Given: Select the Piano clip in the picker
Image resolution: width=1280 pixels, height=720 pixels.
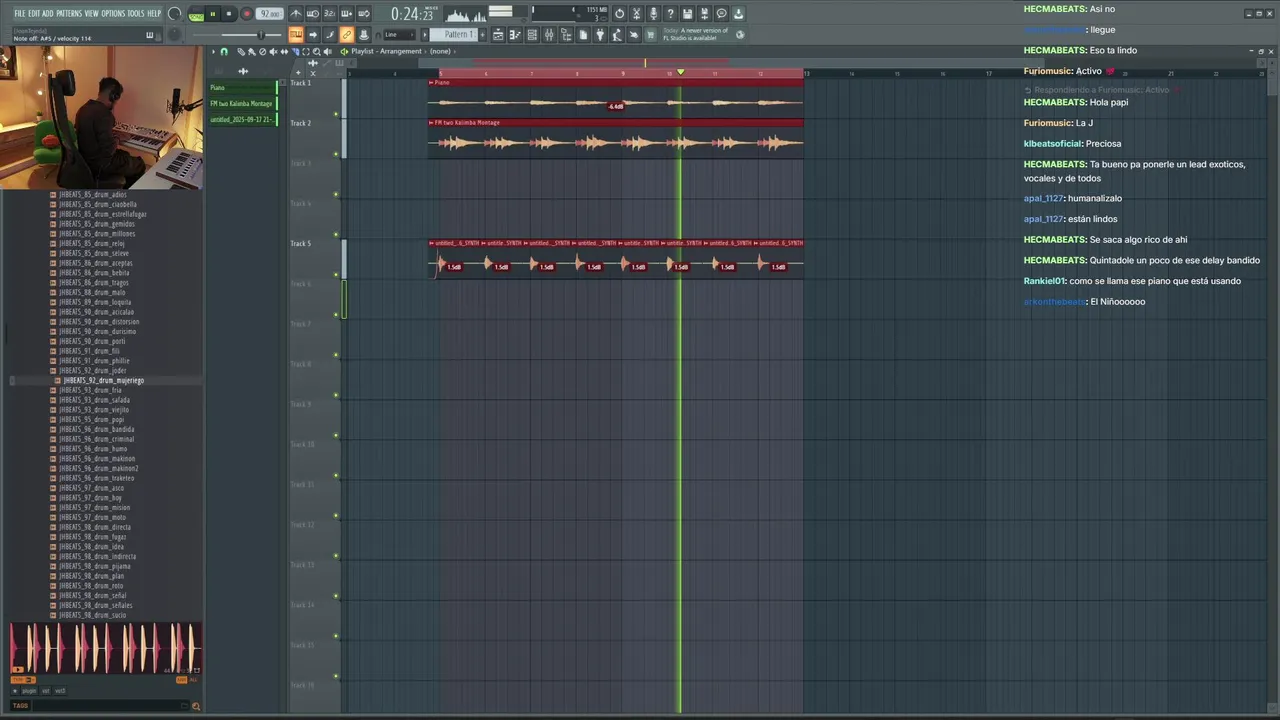Looking at the screenshot, I should pos(243,87).
